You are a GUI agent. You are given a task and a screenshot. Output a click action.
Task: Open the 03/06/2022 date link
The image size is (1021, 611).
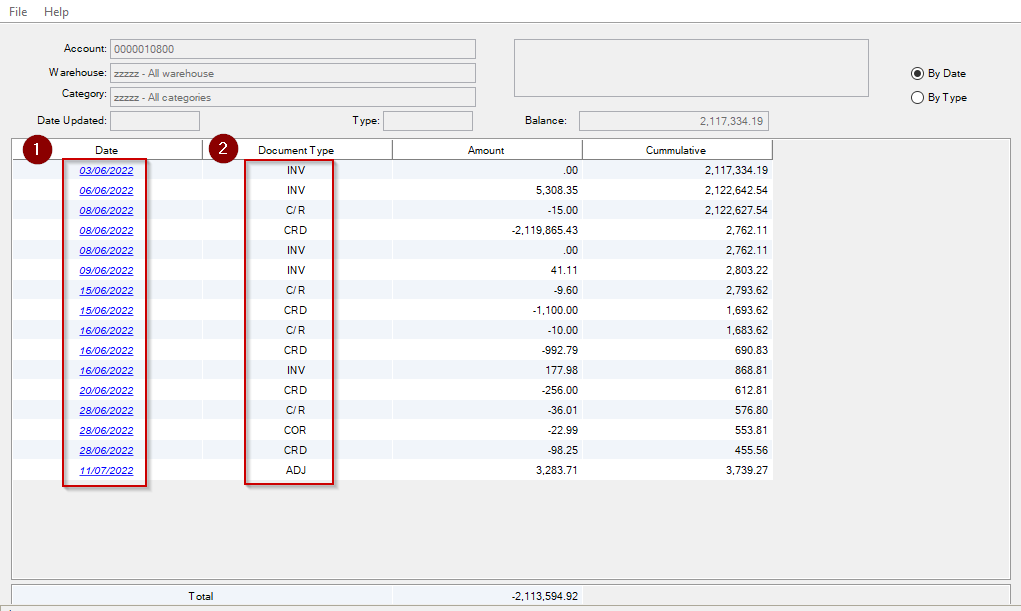pyautogui.click(x=106, y=171)
